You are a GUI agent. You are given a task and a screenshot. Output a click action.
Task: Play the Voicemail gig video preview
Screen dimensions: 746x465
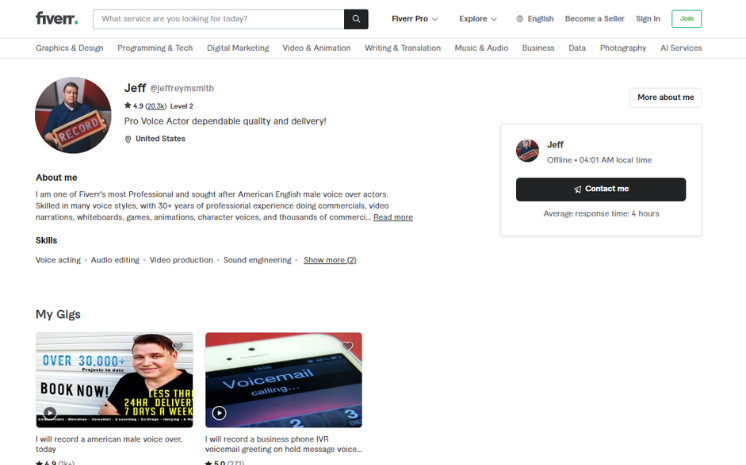point(219,413)
